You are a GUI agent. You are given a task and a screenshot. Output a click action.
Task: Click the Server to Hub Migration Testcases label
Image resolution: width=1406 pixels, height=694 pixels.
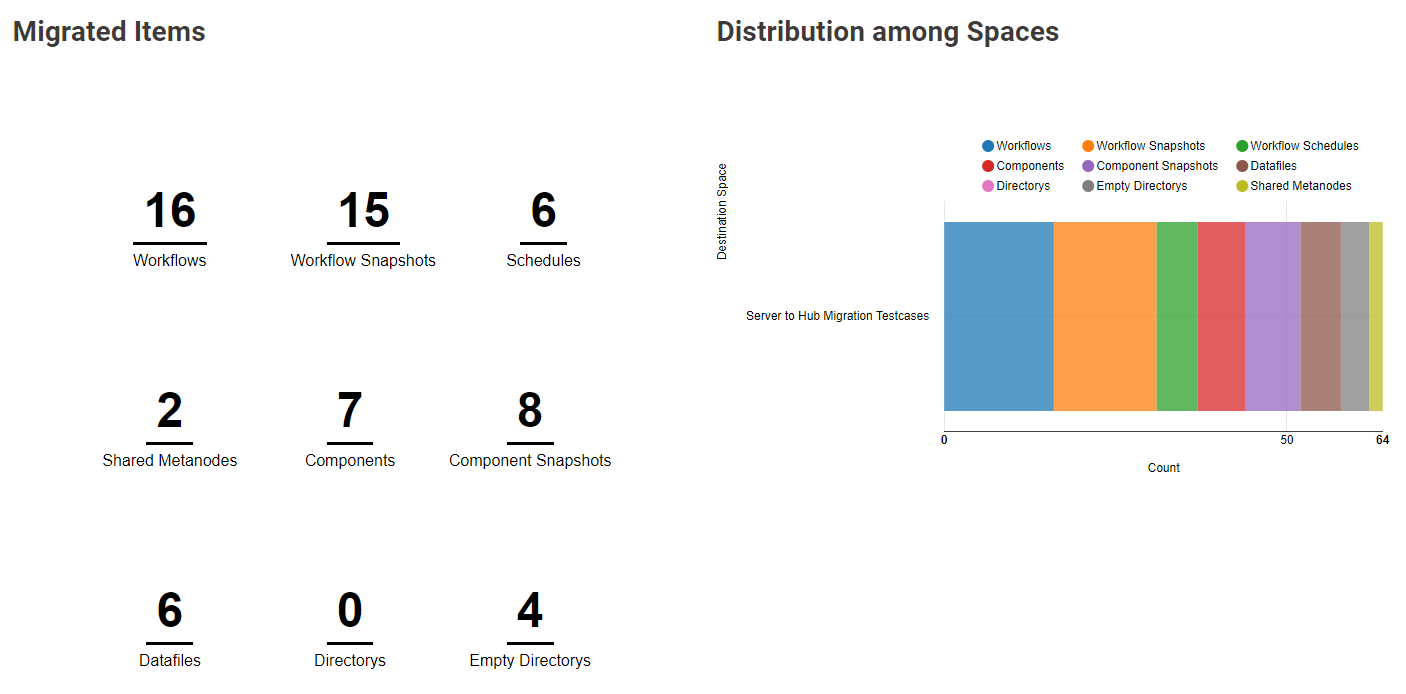837,316
